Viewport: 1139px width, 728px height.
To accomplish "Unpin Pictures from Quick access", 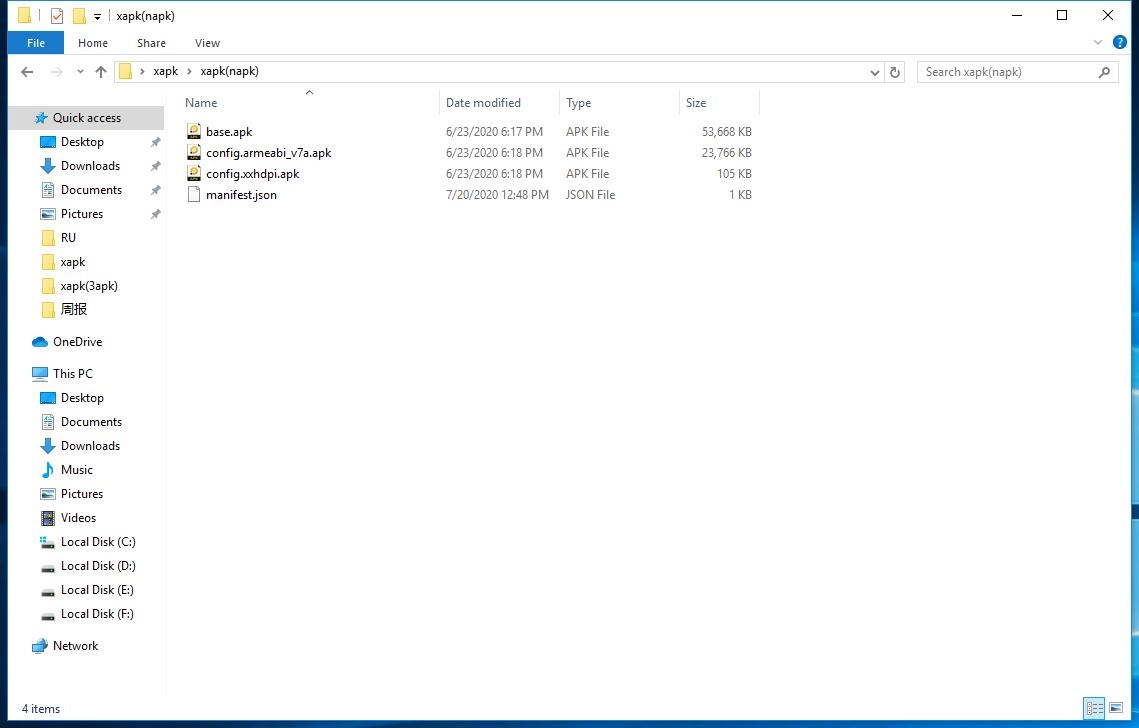I will click(155, 213).
